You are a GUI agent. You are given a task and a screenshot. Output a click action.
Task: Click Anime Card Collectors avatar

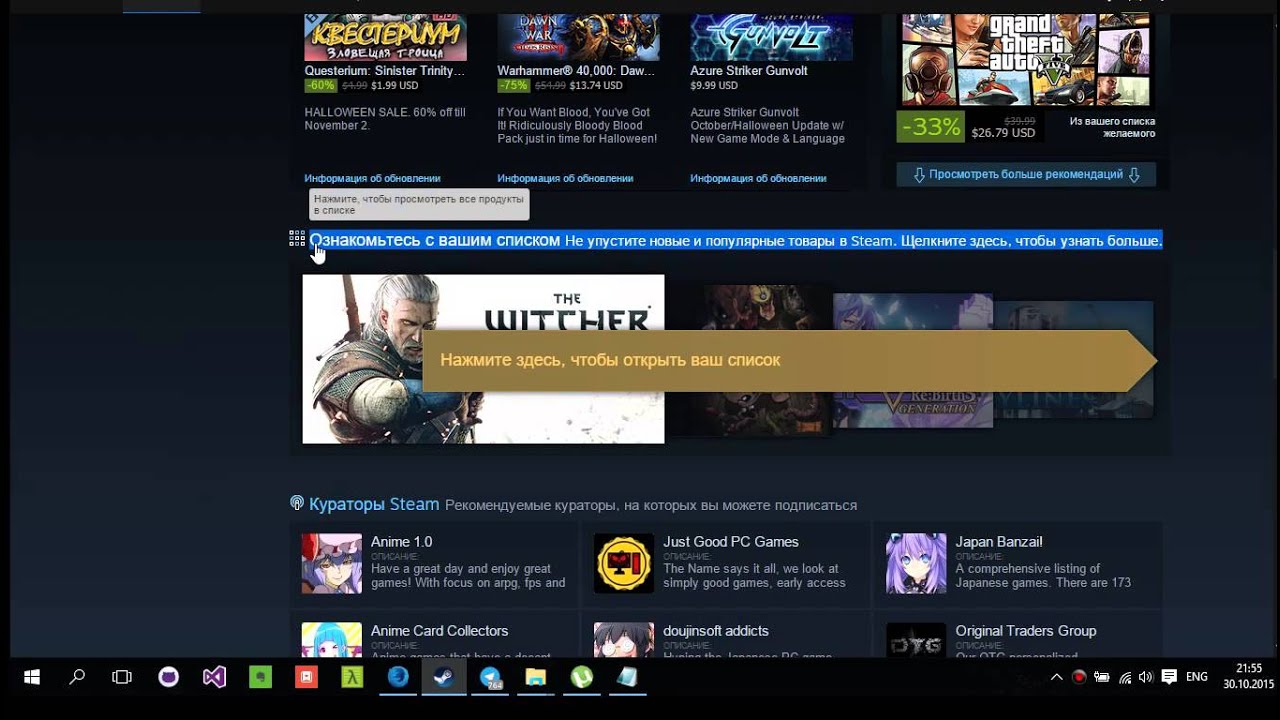(x=332, y=640)
